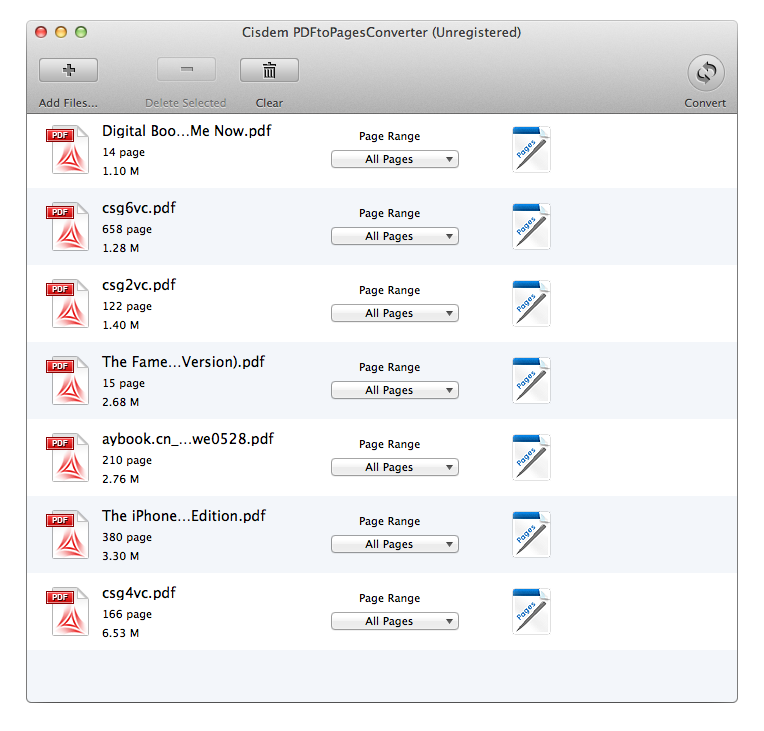This screenshot has height=731, width=764.
Task: Select the file name The iPhone...Edition.pdf
Action: click(x=184, y=516)
